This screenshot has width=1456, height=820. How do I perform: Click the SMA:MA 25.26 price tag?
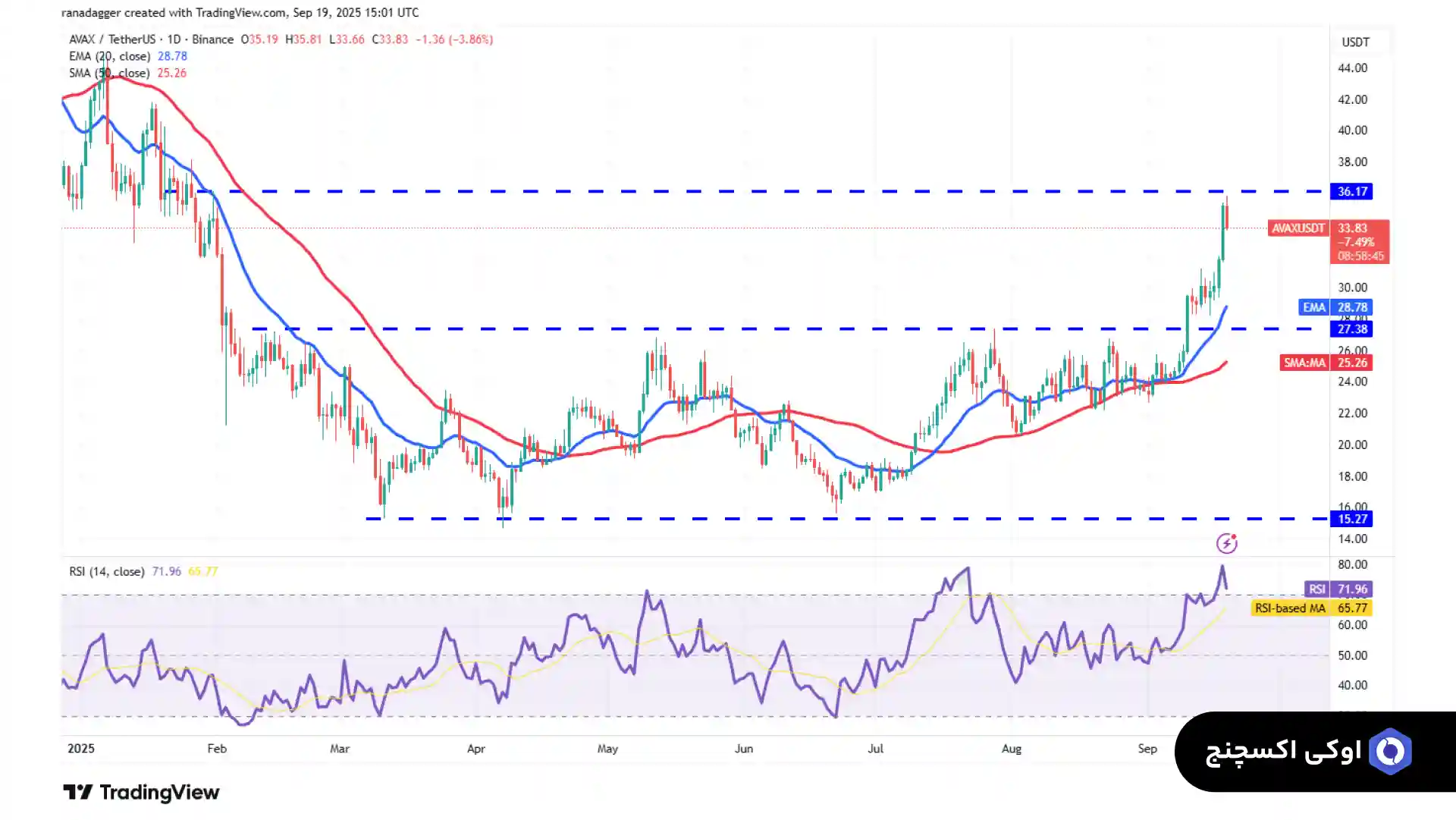click(1326, 363)
